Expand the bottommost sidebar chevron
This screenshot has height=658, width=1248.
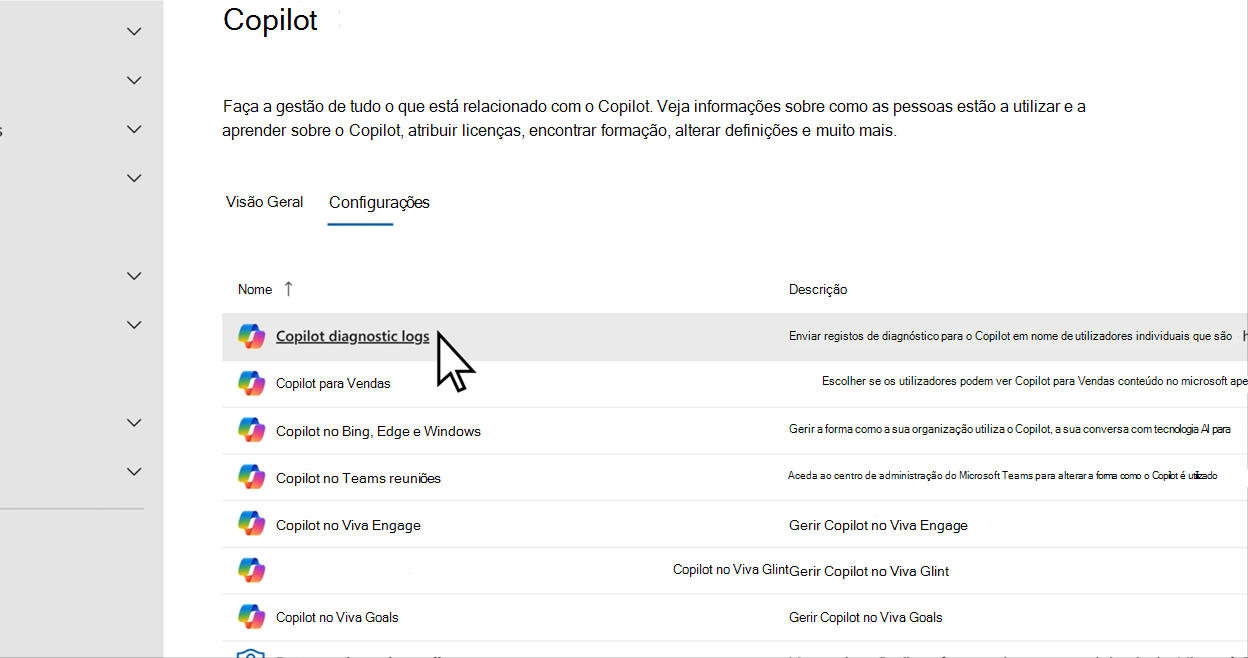point(134,471)
